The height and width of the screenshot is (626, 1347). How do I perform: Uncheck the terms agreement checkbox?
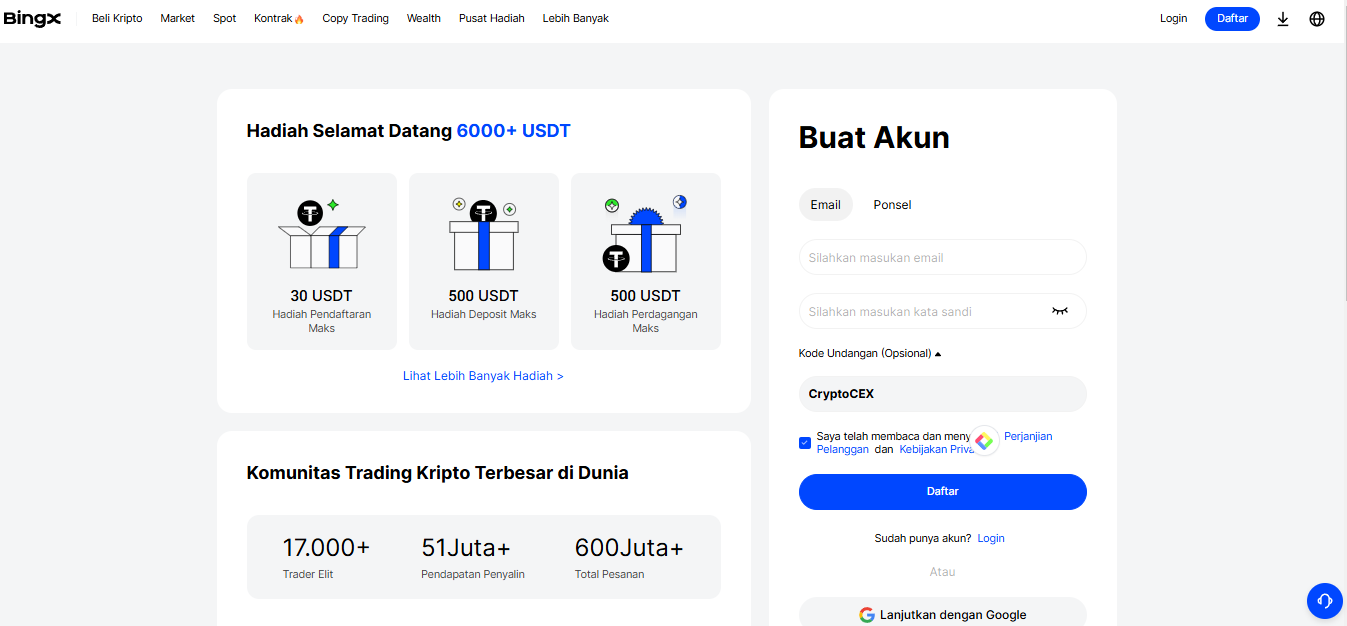coord(805,442)
